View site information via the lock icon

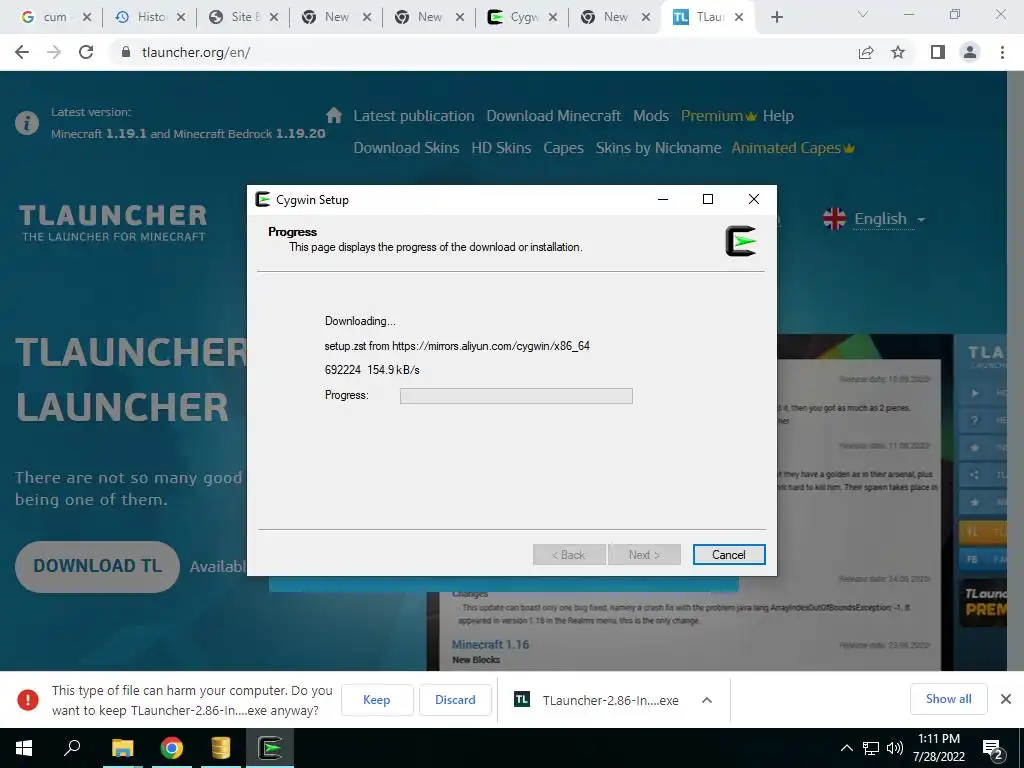point(126,52)
